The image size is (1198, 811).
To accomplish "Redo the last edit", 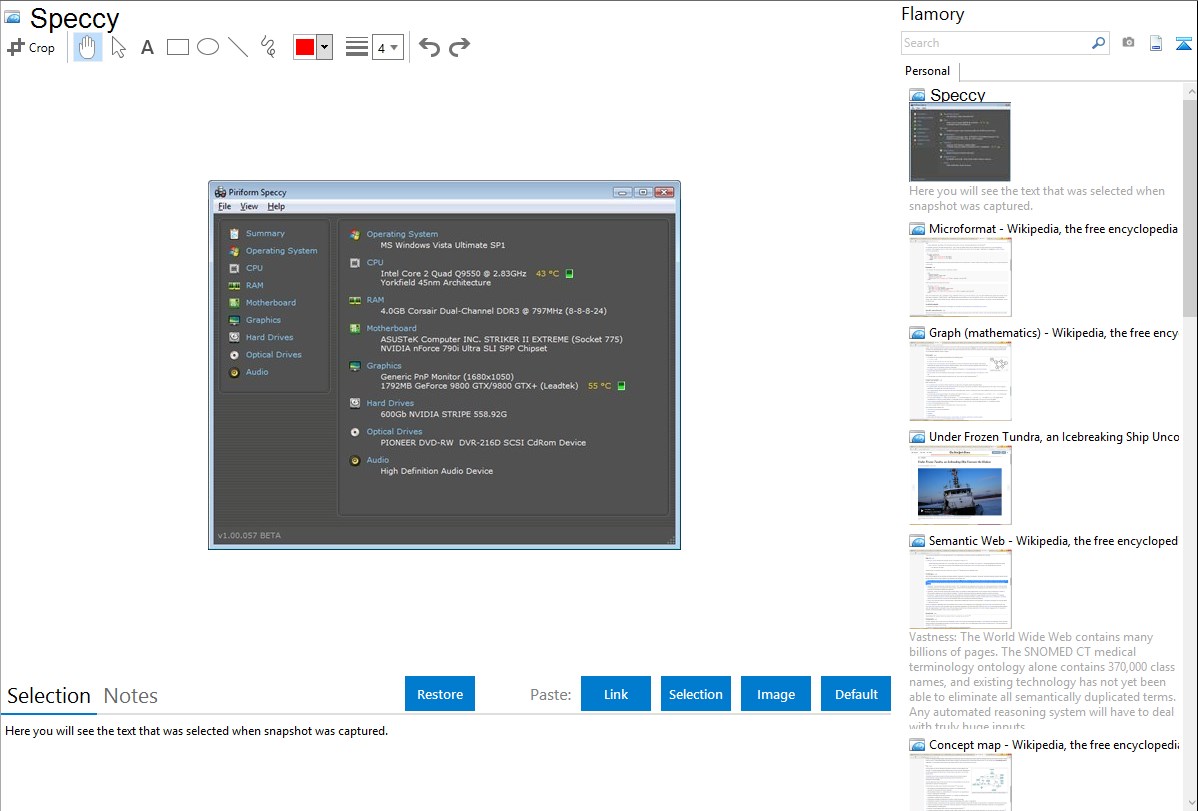I will [459, 47].
